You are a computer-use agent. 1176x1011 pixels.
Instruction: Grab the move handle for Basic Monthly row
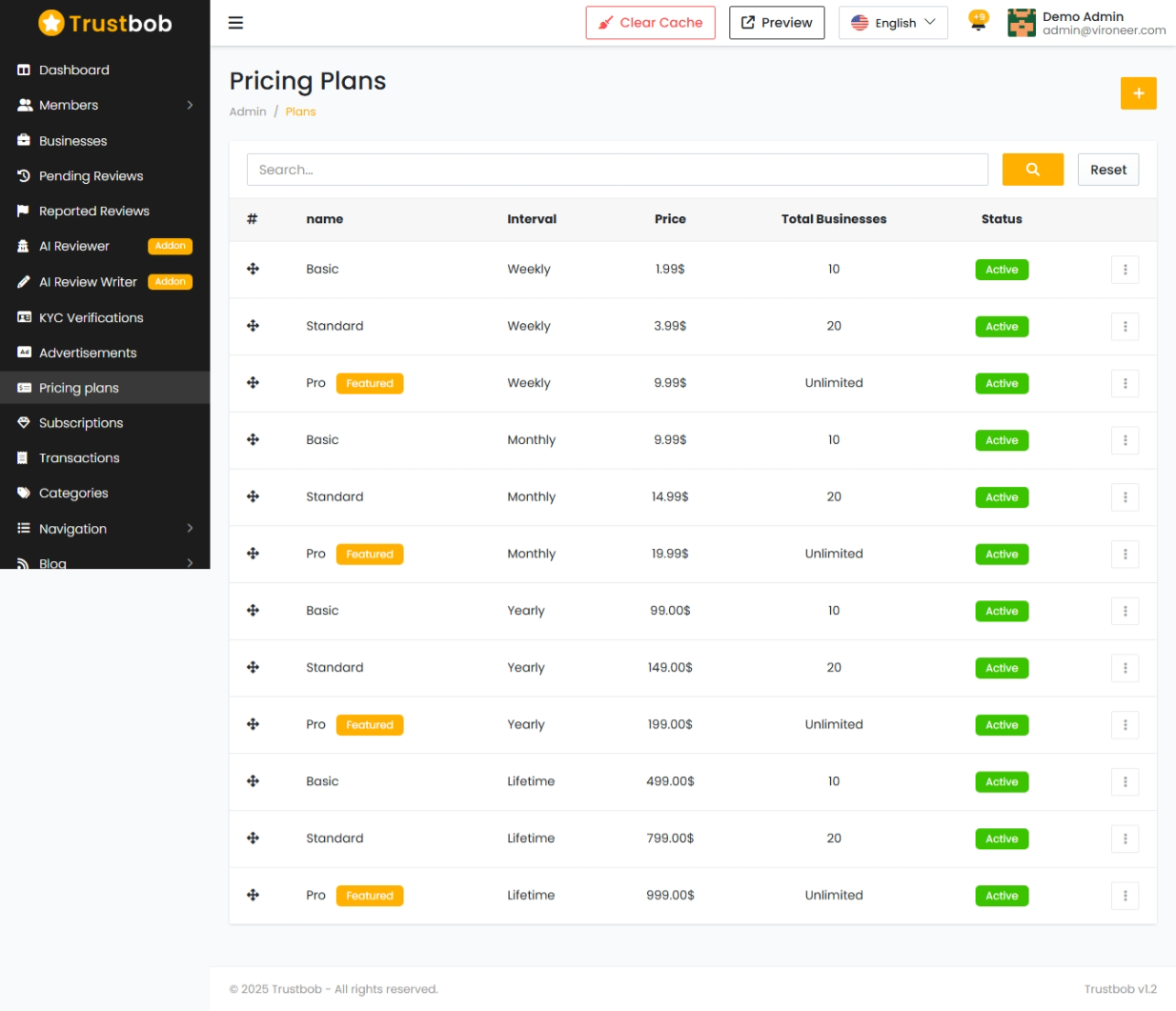tap(253, 440)
